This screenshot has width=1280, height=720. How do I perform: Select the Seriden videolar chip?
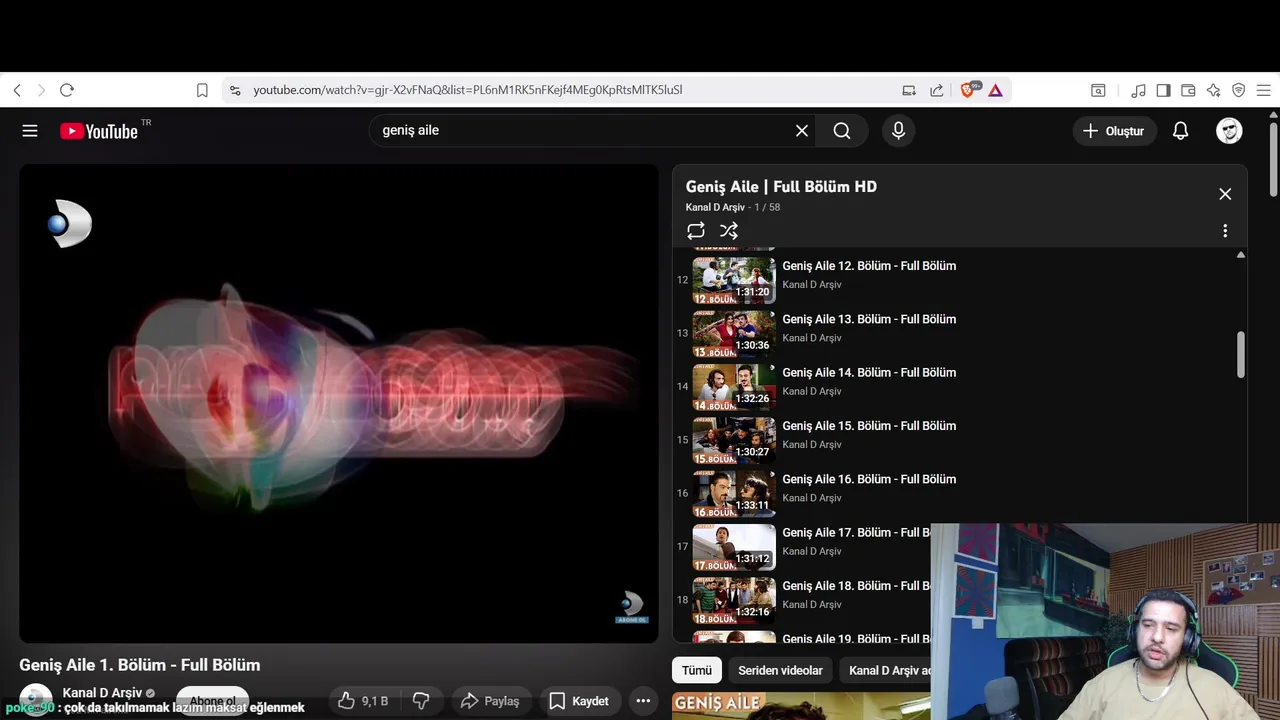780,670
